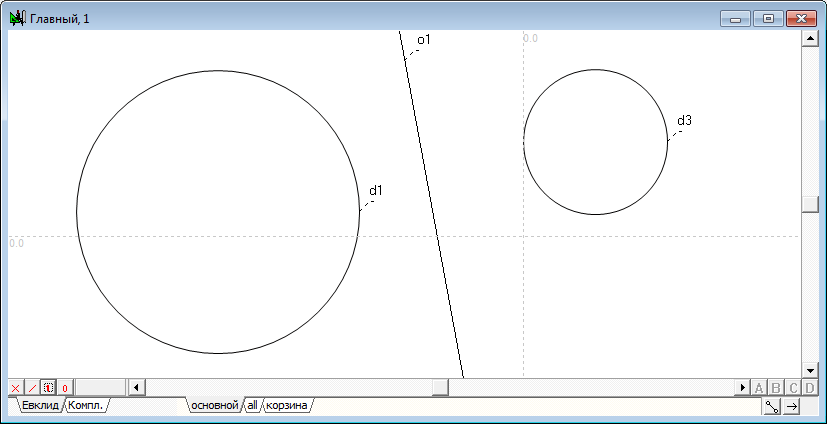
Task: Click the empty field beside the red 0
Action: [x=100, y=388]
